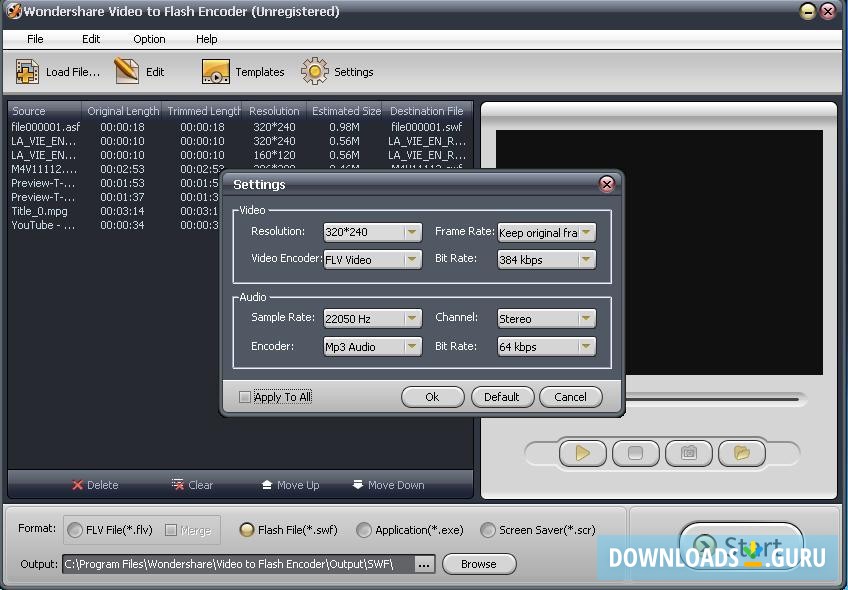Reset settings with Default button
Viewport: 848px width, 590px height.
(501, 397)
